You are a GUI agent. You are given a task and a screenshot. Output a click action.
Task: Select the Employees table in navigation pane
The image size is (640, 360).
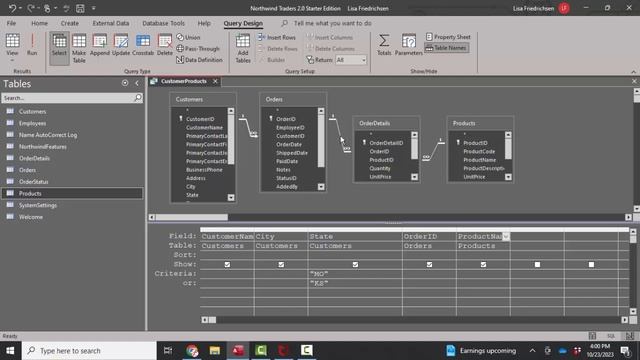[x=72, y=123]
